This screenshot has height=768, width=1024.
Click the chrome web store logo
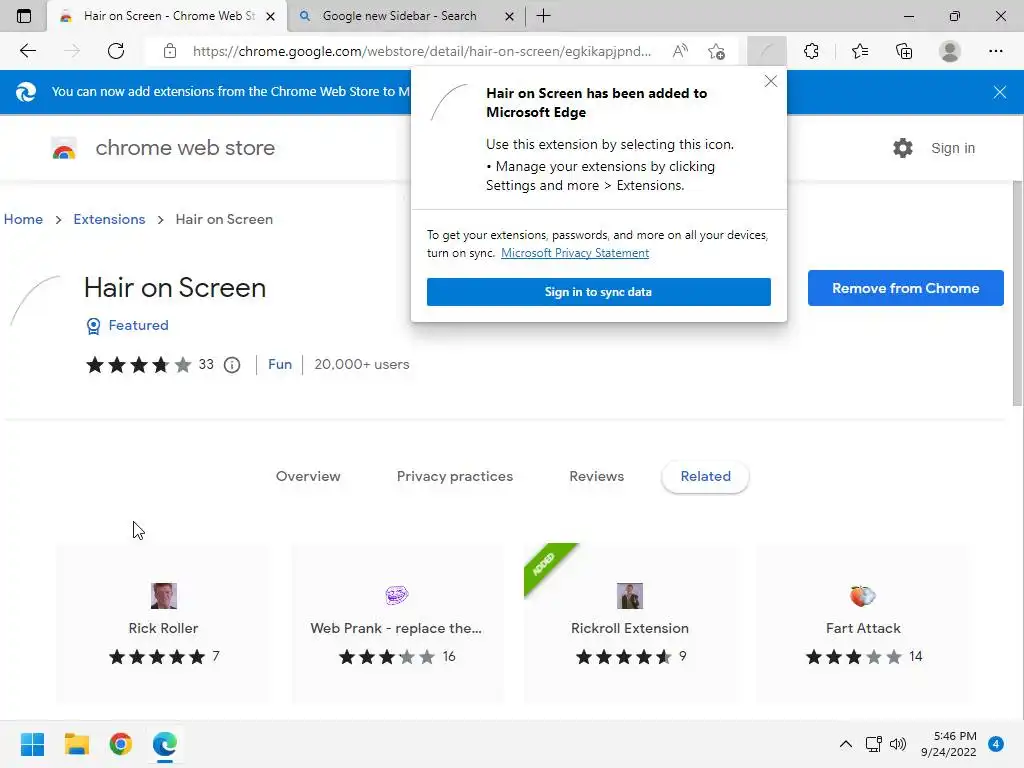[64, 148]
